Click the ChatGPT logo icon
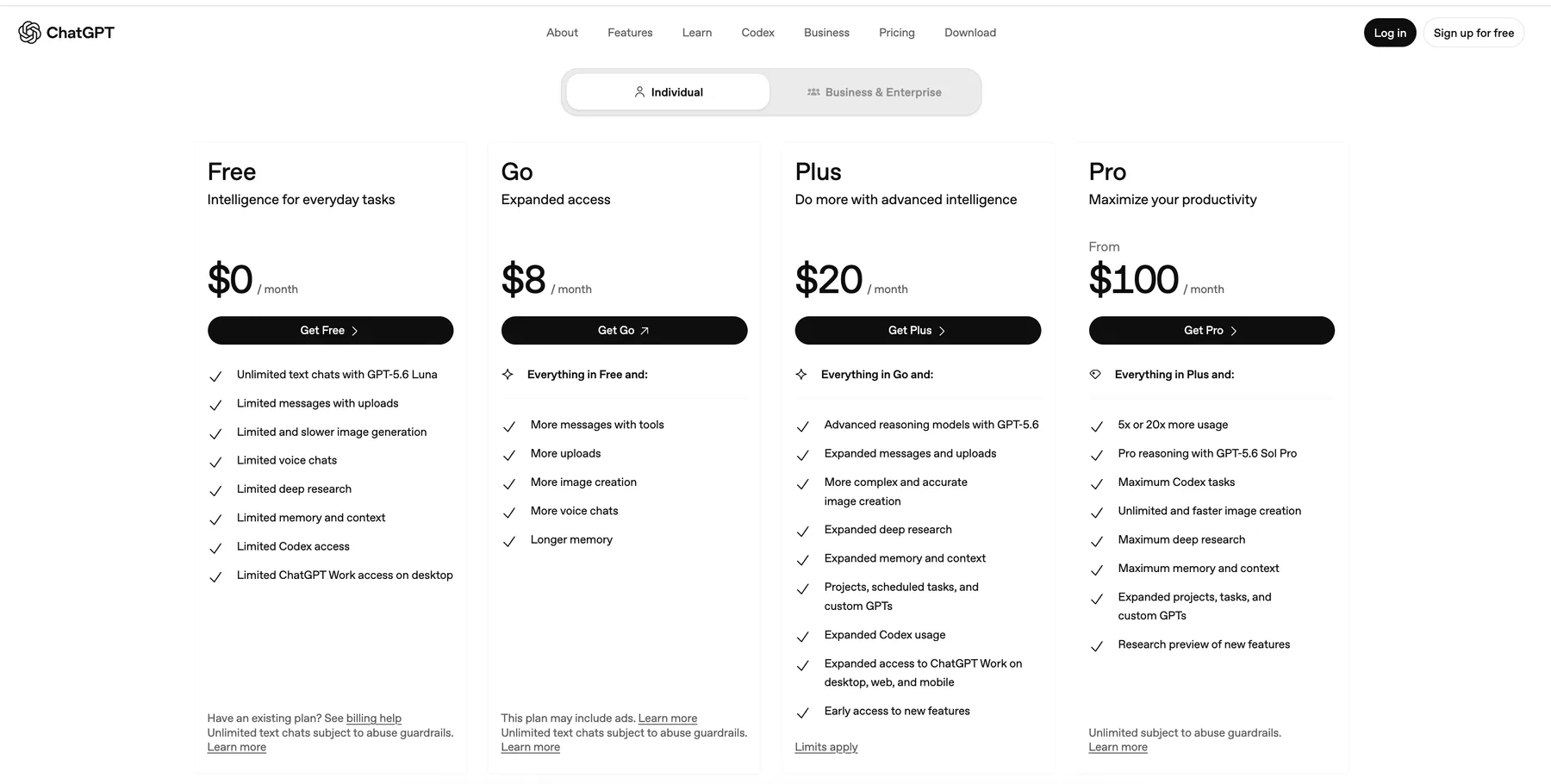 (29, 33)
